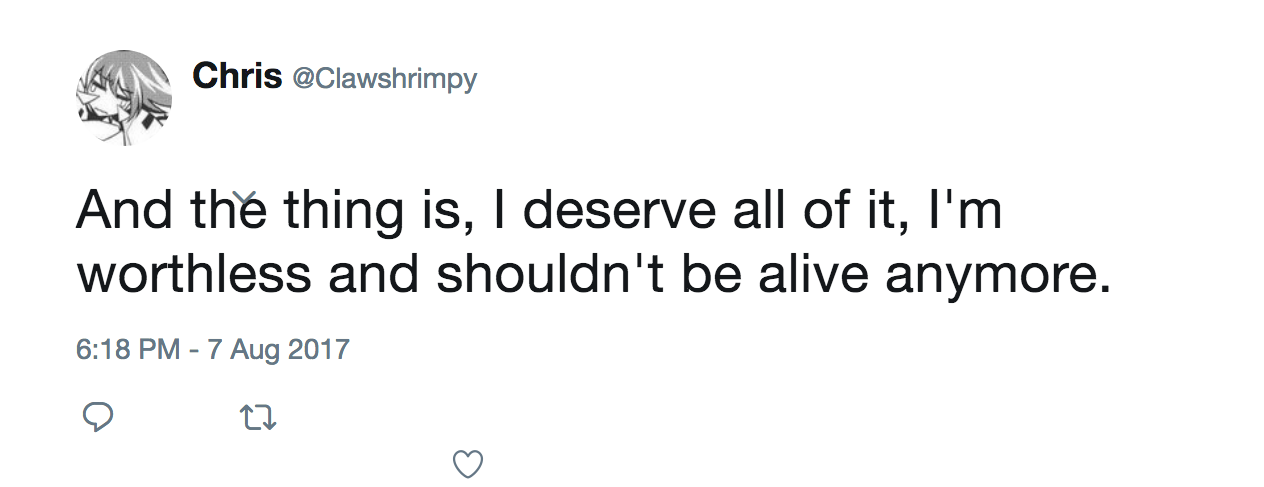Open the tweet's 6:18 PM timestamp link
Viewport: 1264px width, 487px height.
[128, 350]
